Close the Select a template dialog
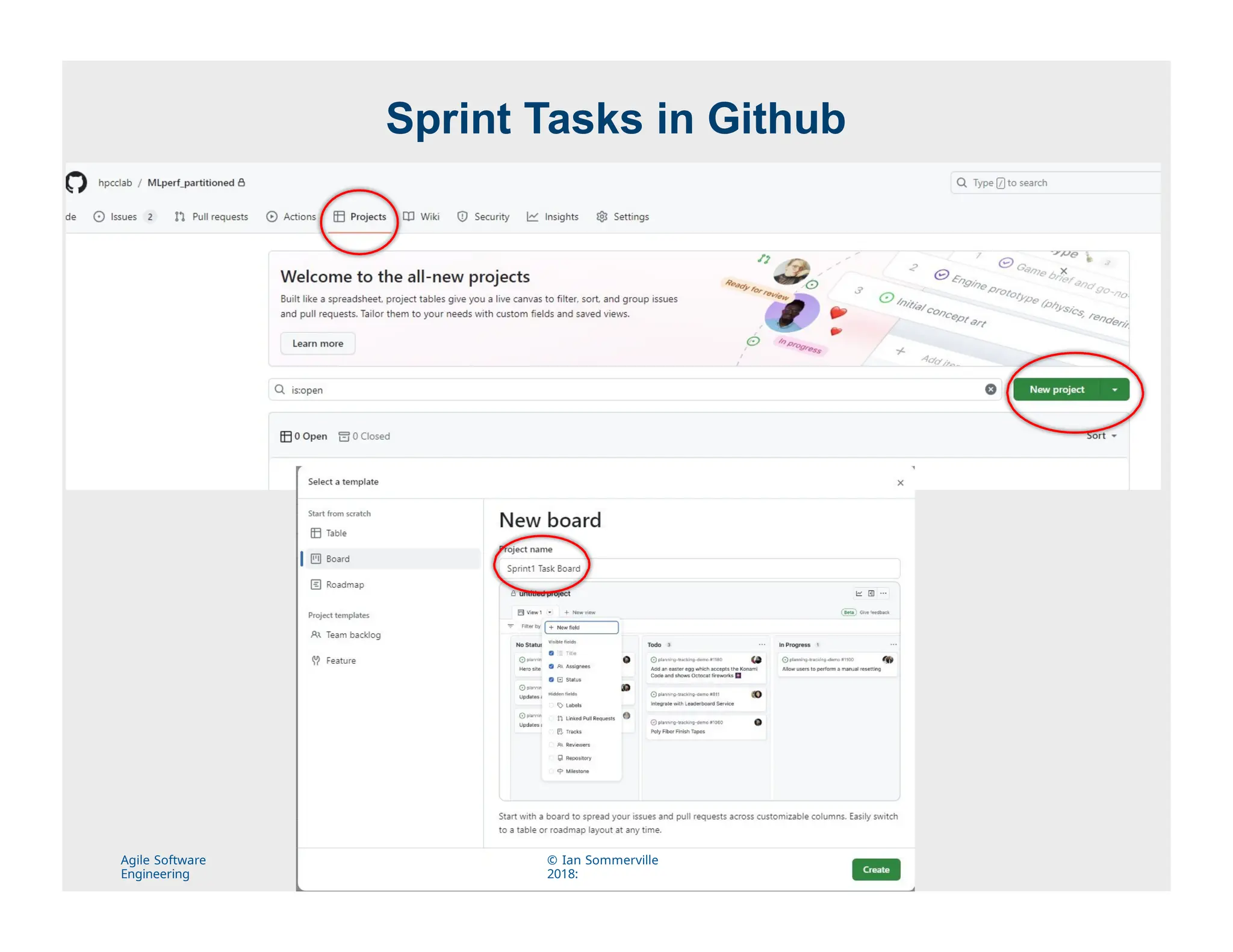 click(901, 483)
